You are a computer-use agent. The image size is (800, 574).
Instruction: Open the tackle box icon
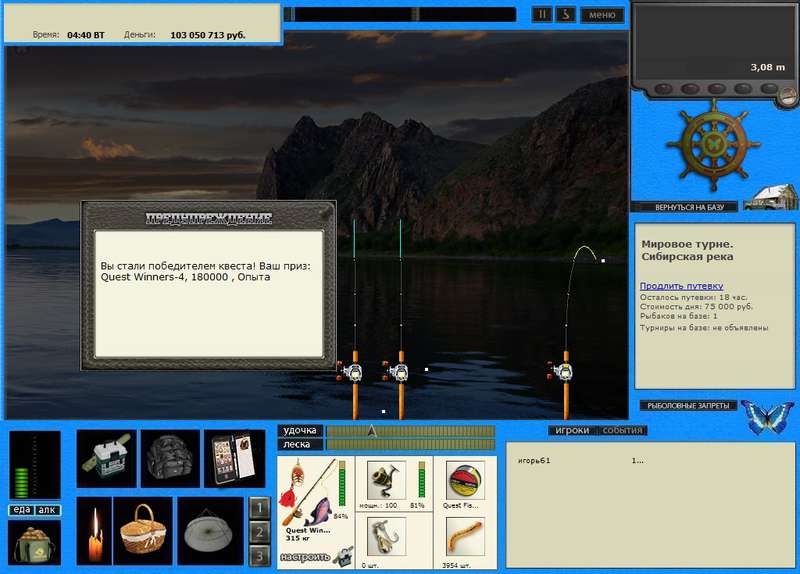point(107,459)
